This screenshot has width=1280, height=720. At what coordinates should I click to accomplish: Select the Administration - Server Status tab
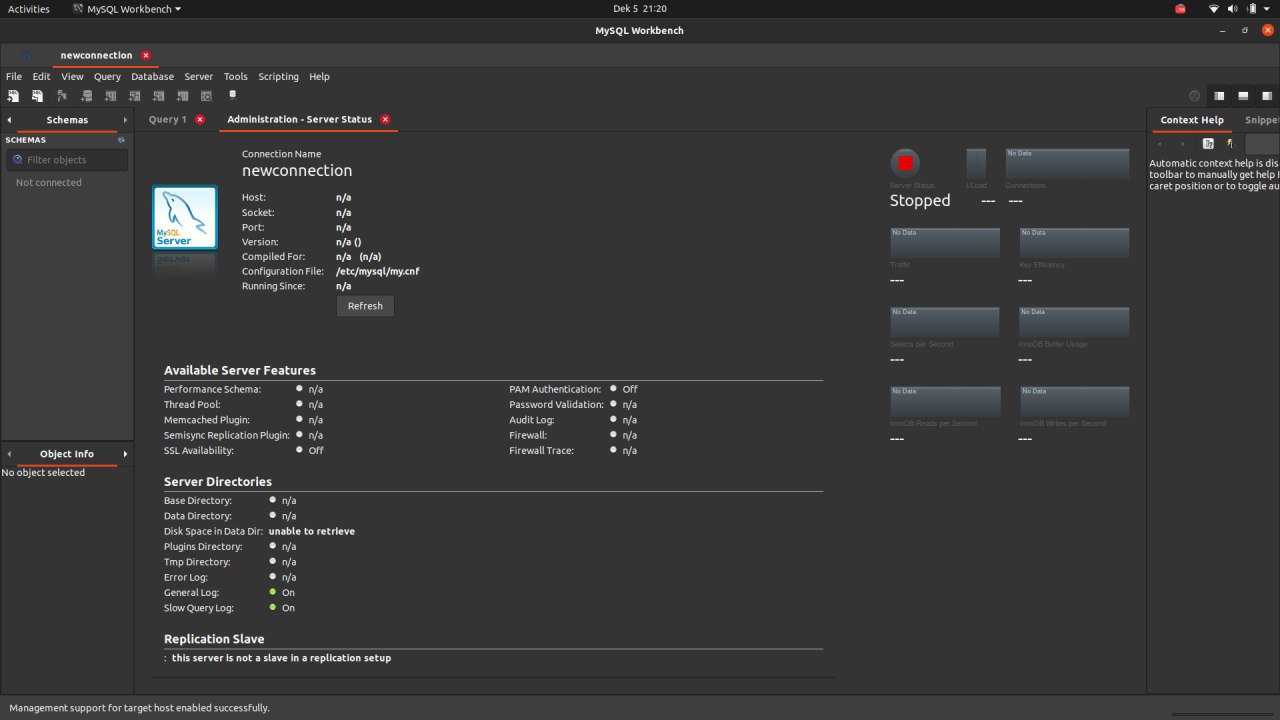click(x=299, y=119)
